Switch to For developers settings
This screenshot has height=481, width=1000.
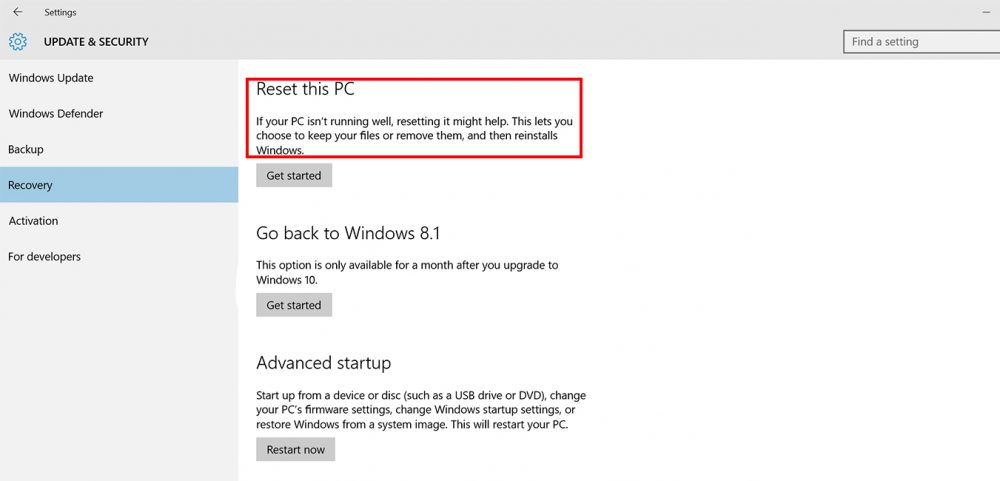pyautogui.click(x=44, y=257)
